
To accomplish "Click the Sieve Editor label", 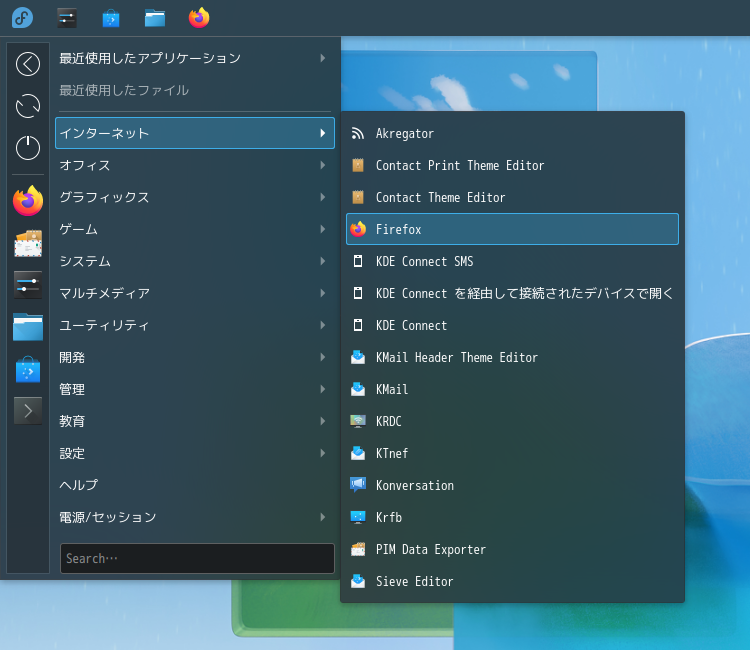I will (414, 582).
